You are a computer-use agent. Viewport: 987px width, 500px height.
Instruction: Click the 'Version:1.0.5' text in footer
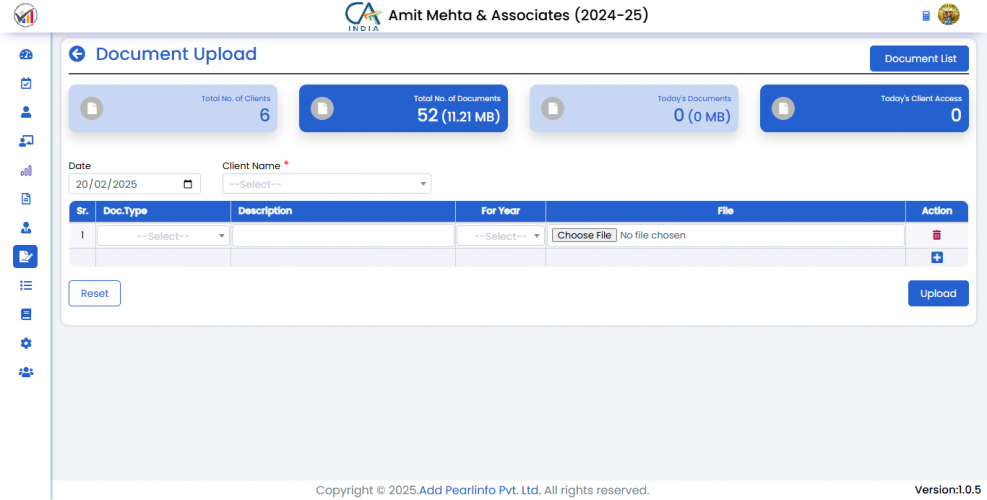coord(947,490)
